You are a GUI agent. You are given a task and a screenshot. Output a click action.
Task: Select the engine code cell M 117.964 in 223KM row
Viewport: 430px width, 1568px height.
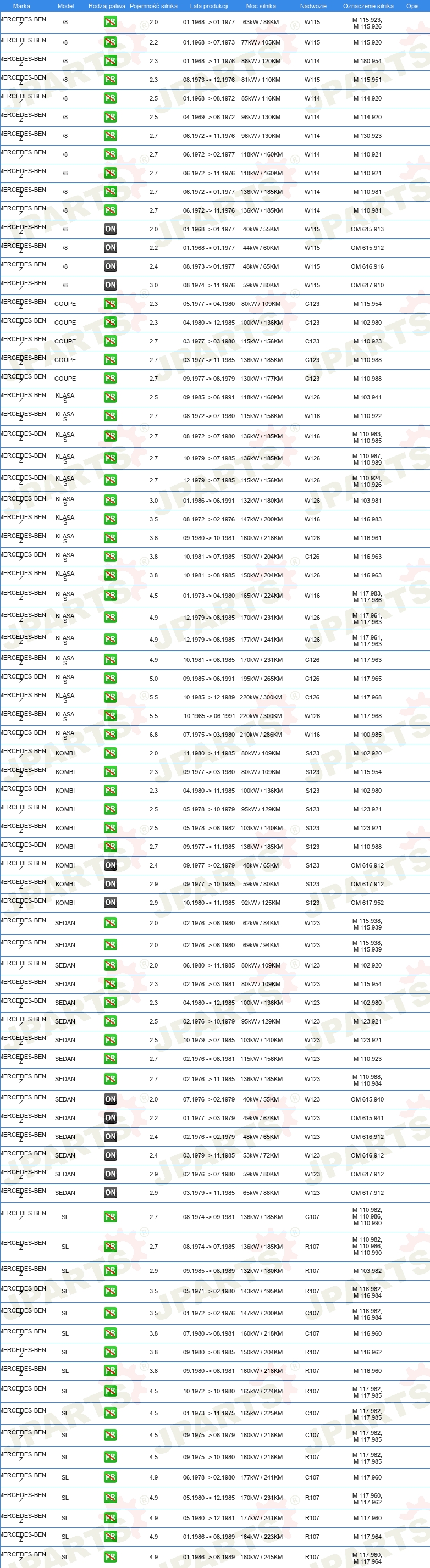click(x=367, y=1537)
